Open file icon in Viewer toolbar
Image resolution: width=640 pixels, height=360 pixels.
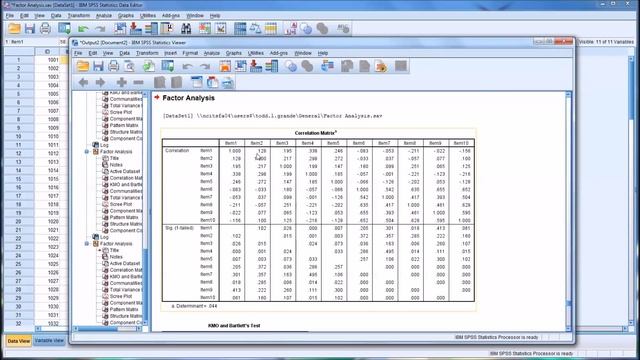(x=82, y=66)
